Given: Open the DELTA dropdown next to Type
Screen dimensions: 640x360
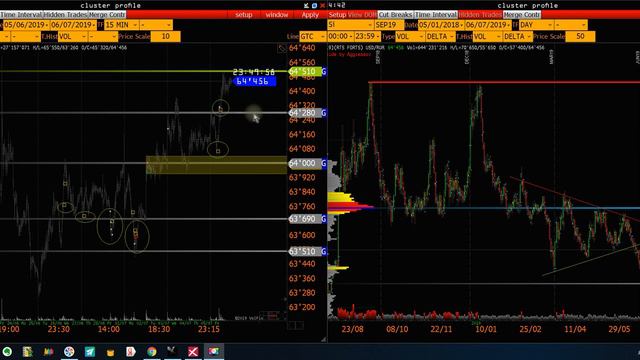Looking at the screenshot, I should point(440,37).
